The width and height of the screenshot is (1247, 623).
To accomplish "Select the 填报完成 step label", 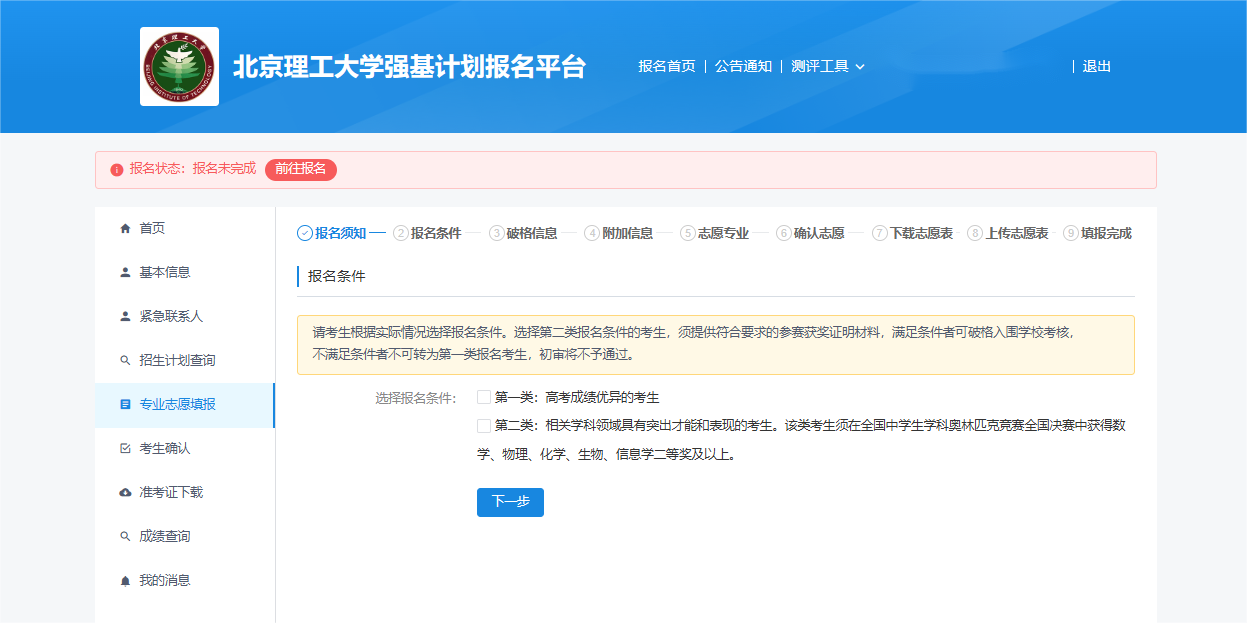I will pos(1106,233).
